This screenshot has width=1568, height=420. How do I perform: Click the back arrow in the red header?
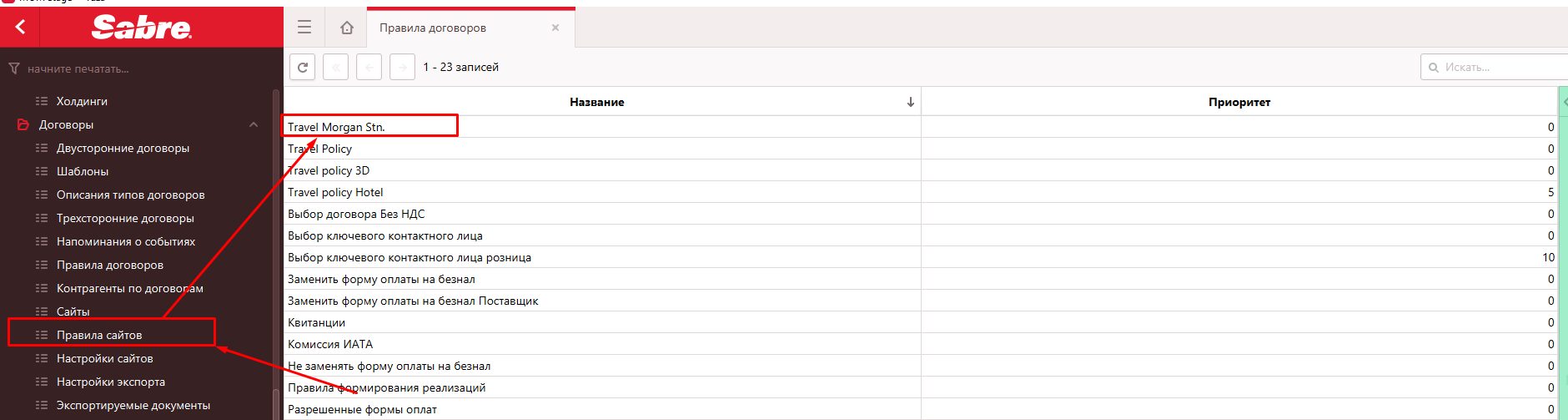coord(20,27)
